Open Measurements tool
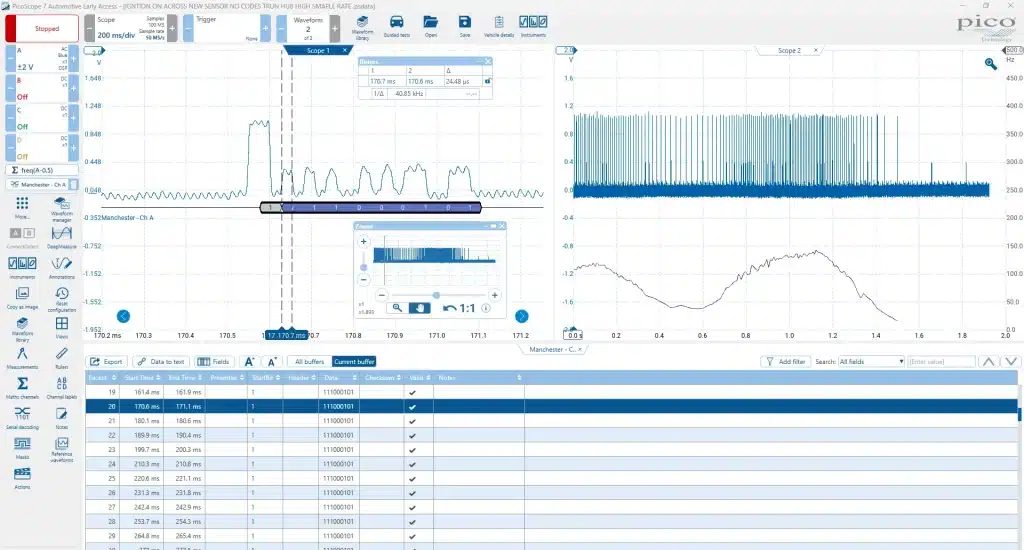The width and height of the screenshot is (1024, 550). point(22,357)
